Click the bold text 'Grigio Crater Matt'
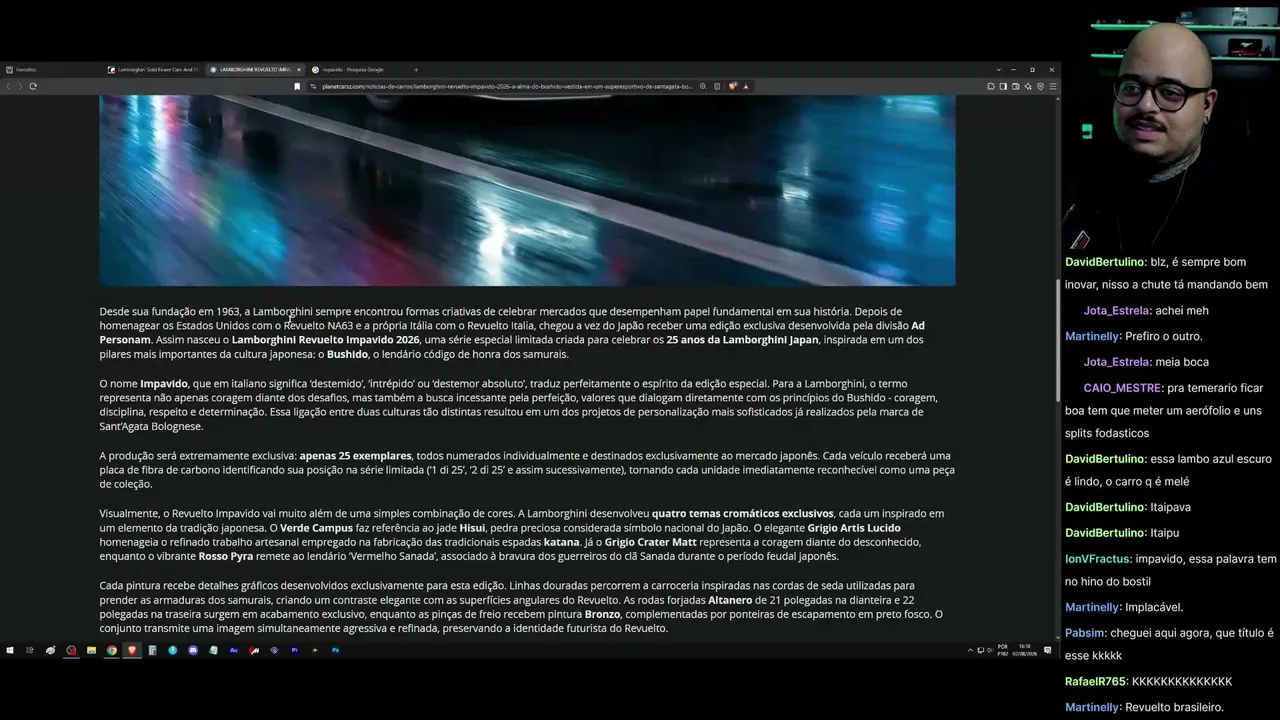Viewport: 1280px width, 720px height. click(652, 542)
